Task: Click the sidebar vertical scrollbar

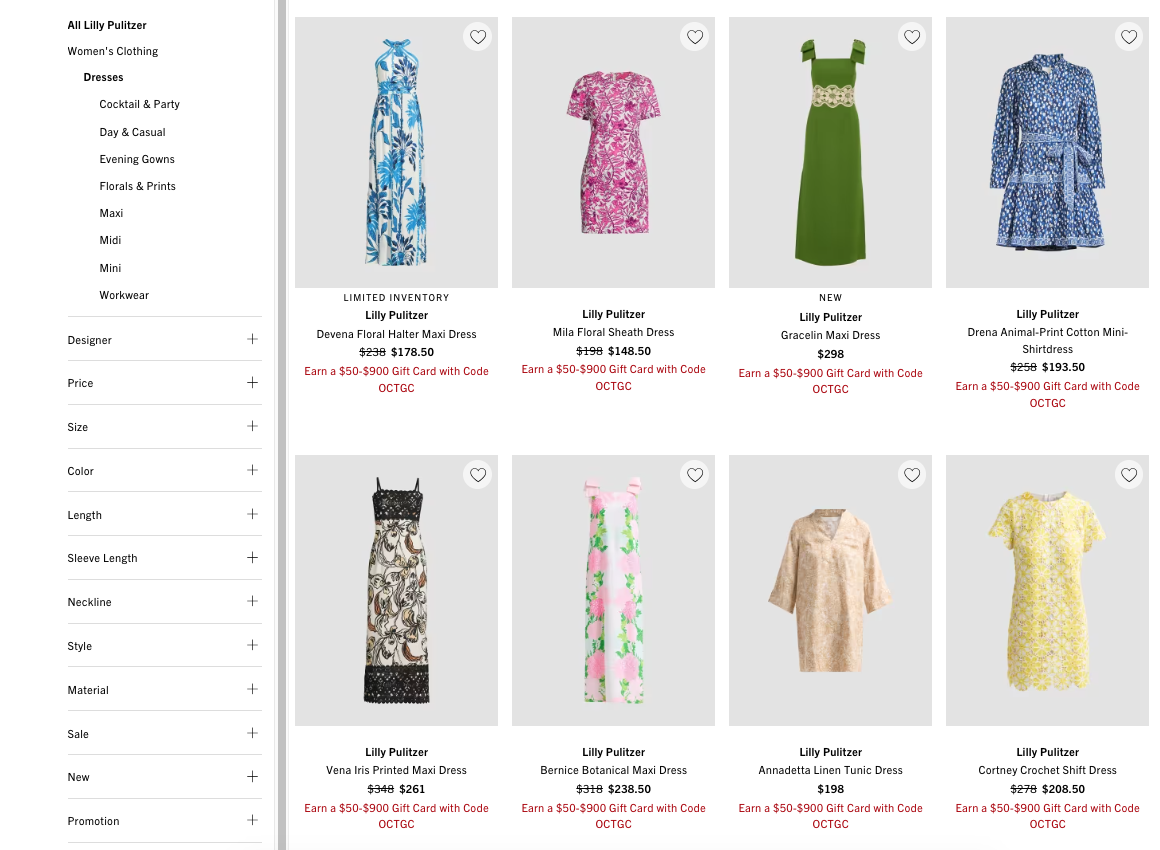Action: (x=282, y=425)
